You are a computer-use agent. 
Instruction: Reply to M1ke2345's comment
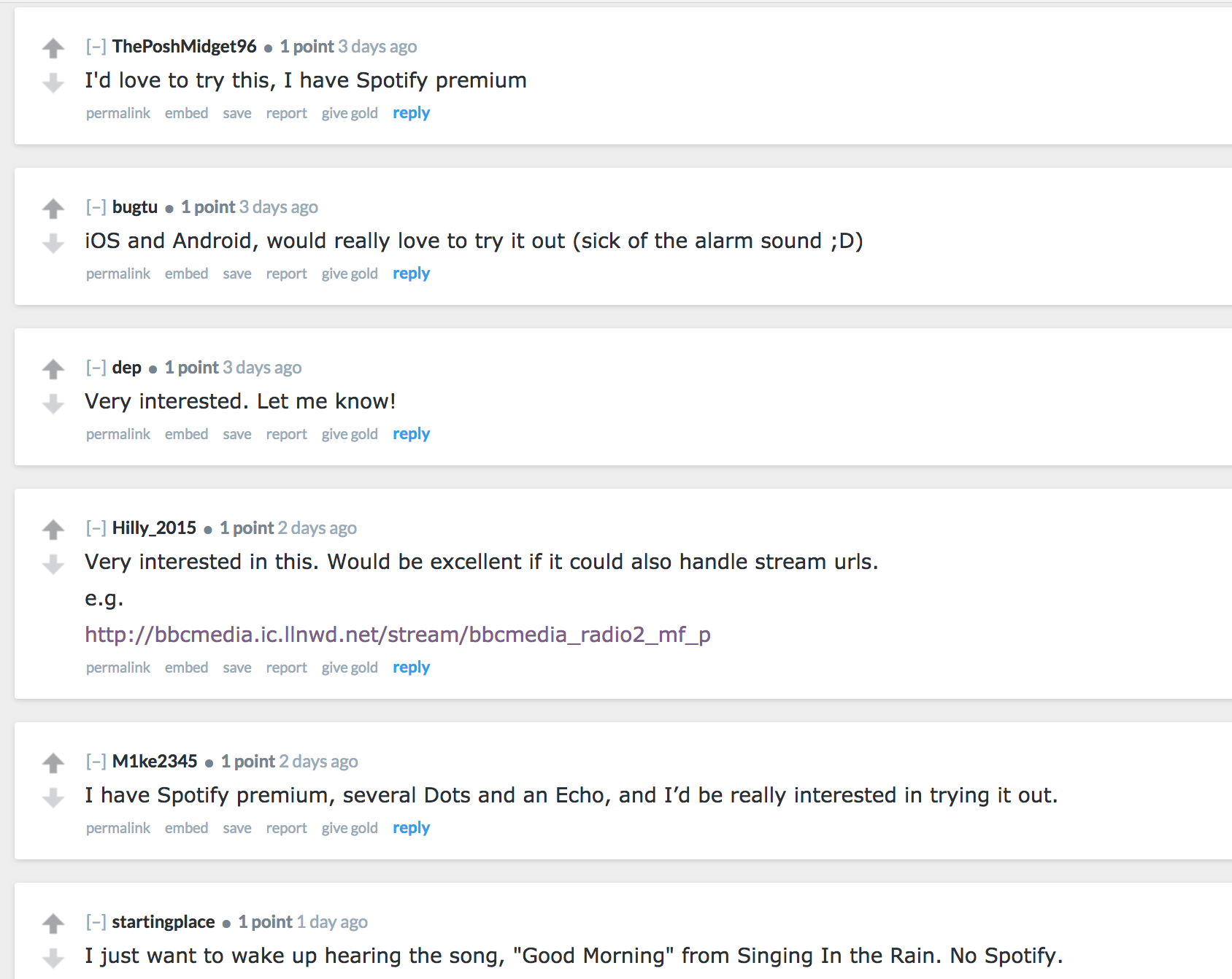pyautogui.click(x=412, y=828)
